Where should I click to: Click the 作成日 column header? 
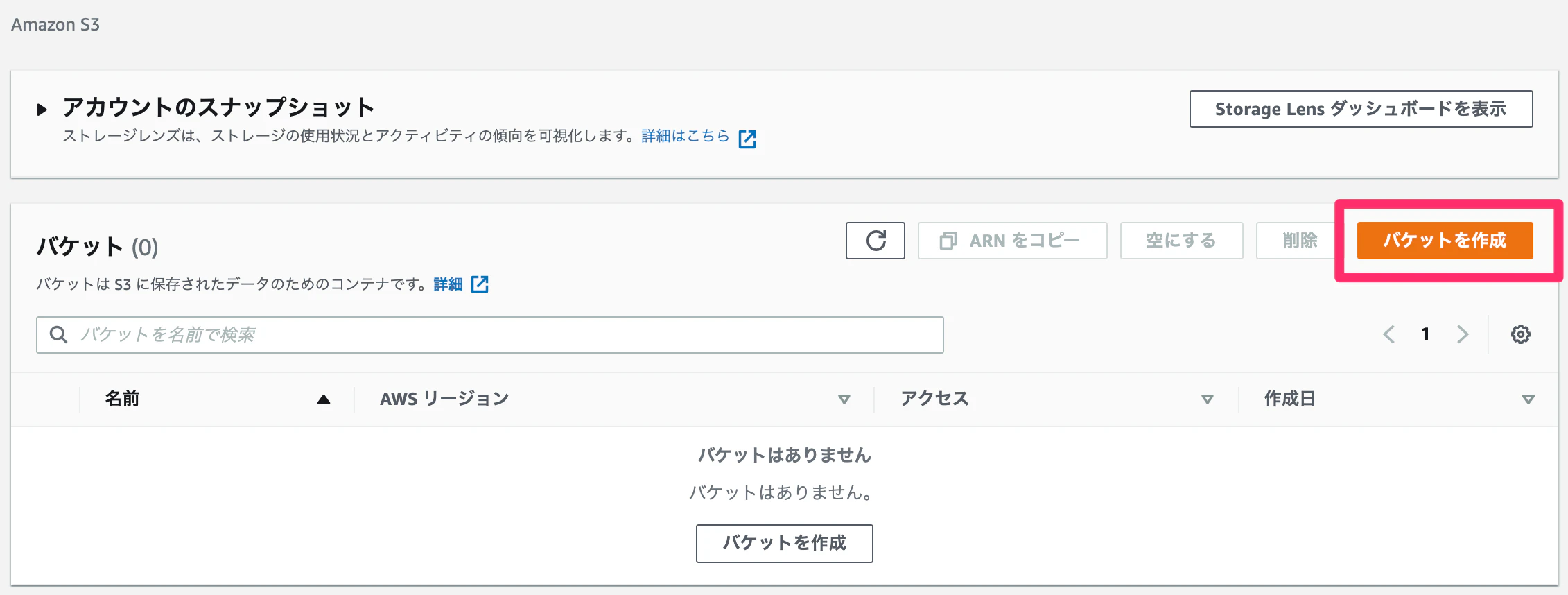[x=1289, y=399]
